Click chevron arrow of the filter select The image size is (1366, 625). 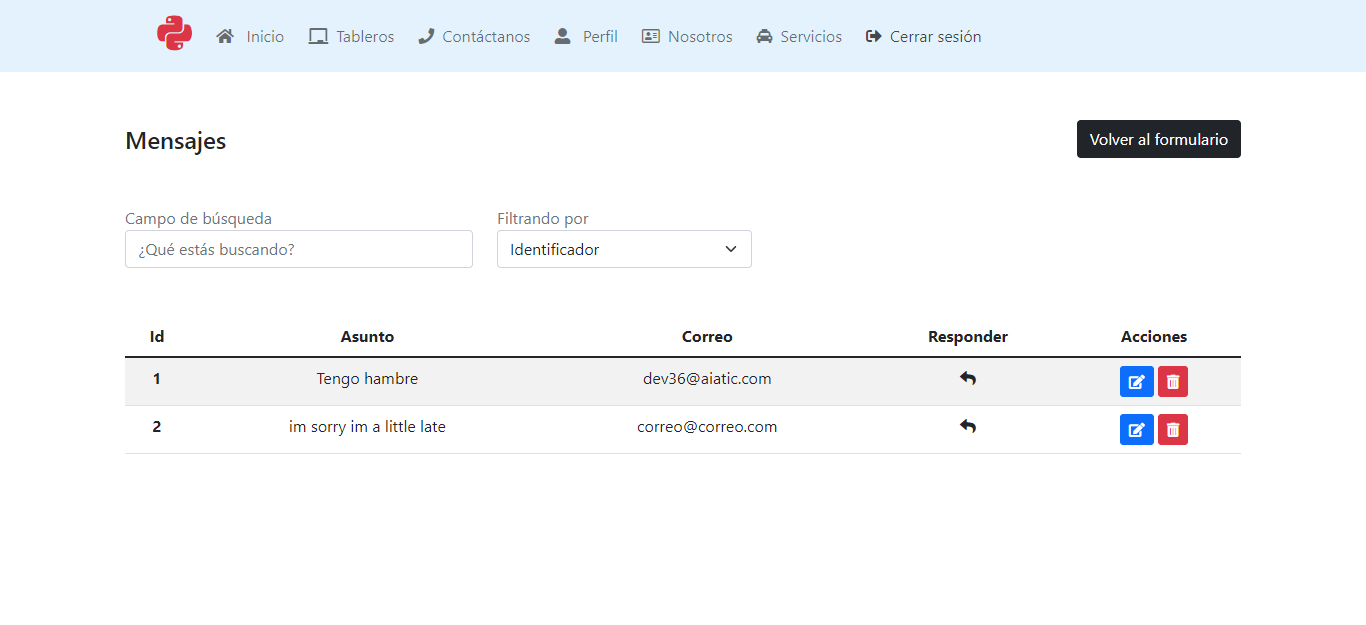pos(731,249)
